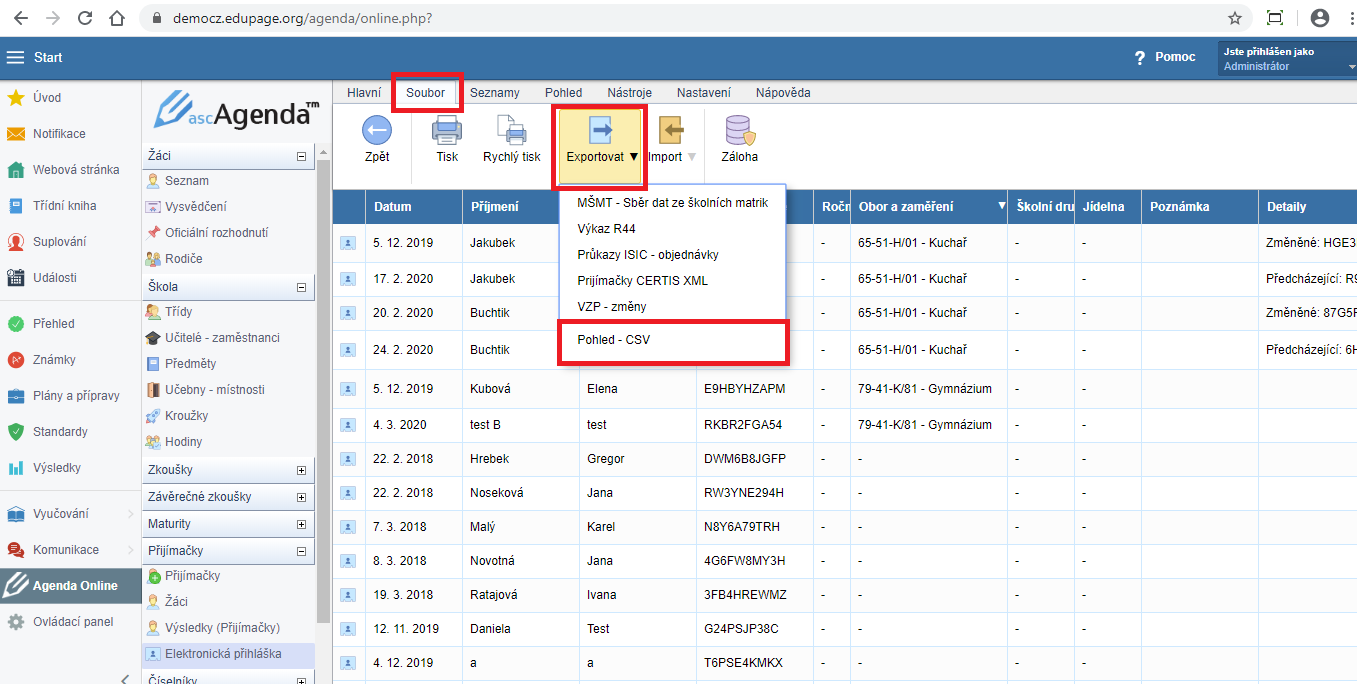Viewport: 1357px width, 684px height.
Task: Open the Start hamburger menu
Action: pos(15,57)
